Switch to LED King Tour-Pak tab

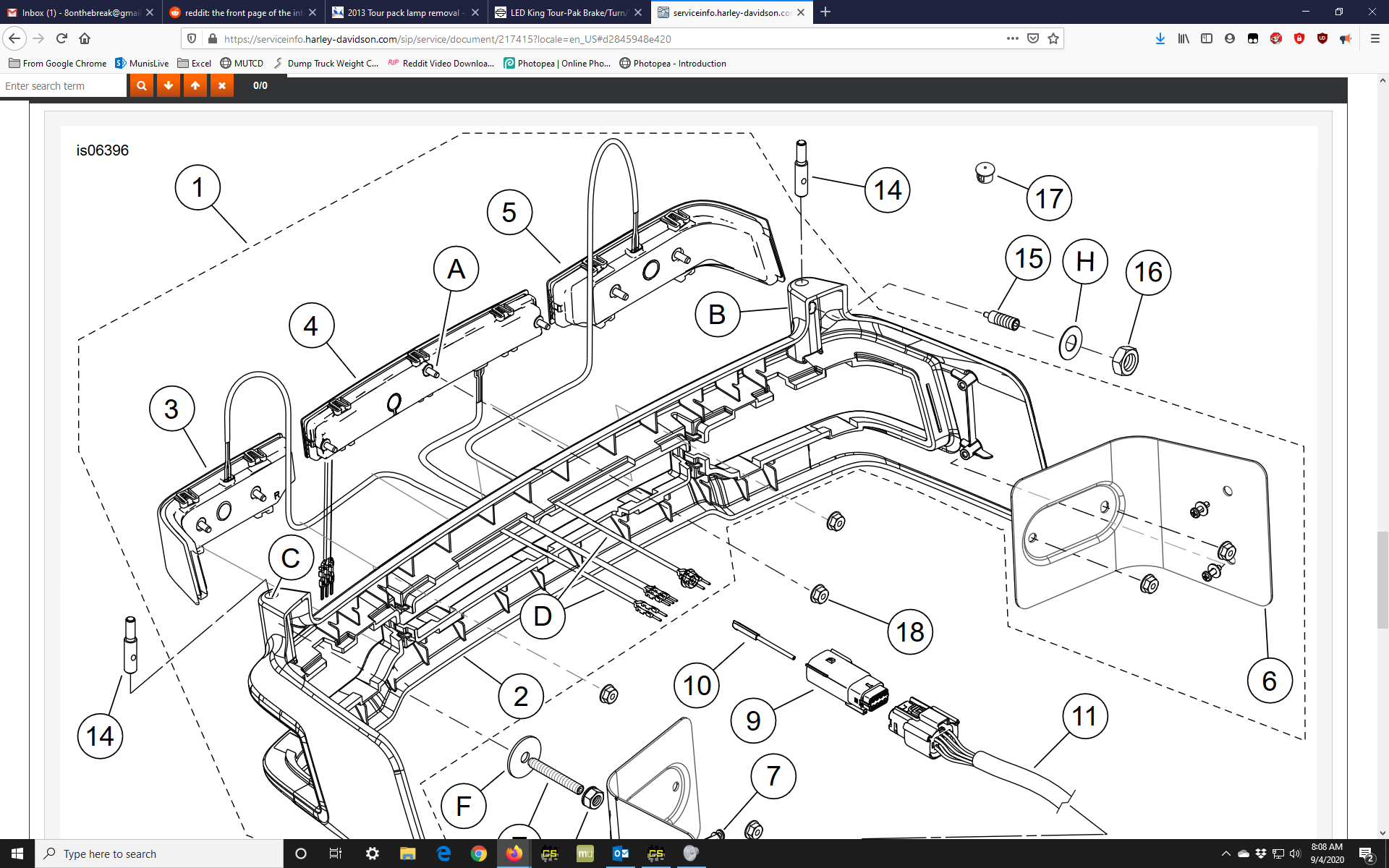coord(568,12)
